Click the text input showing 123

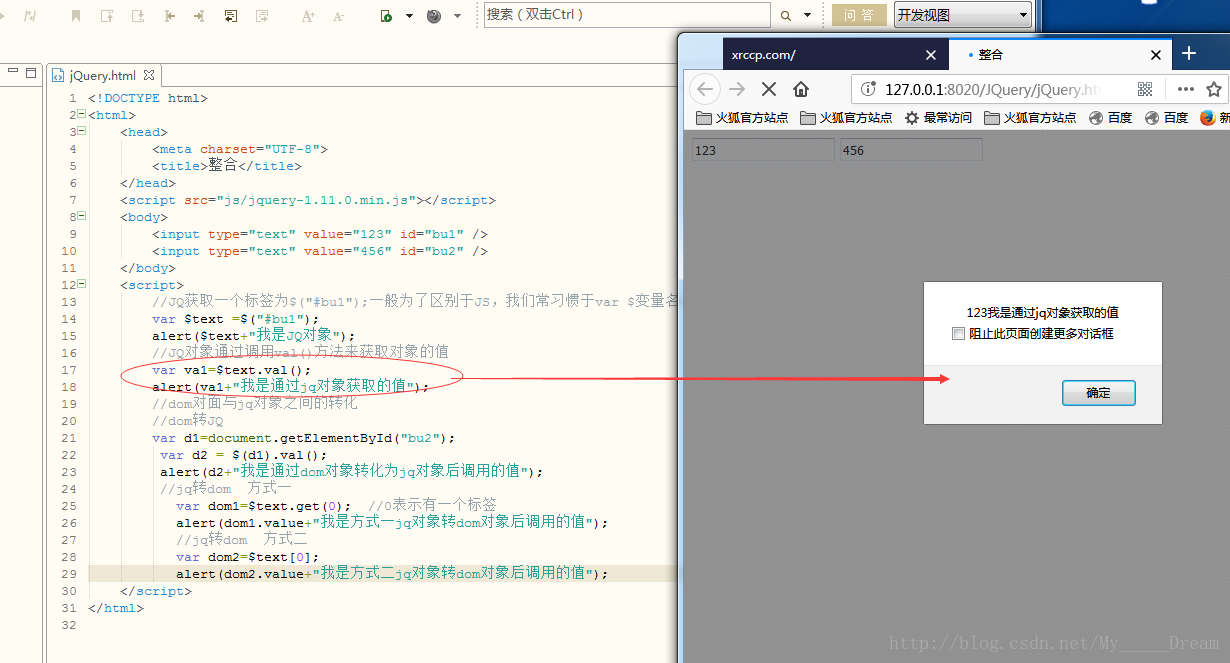point(763,150)
